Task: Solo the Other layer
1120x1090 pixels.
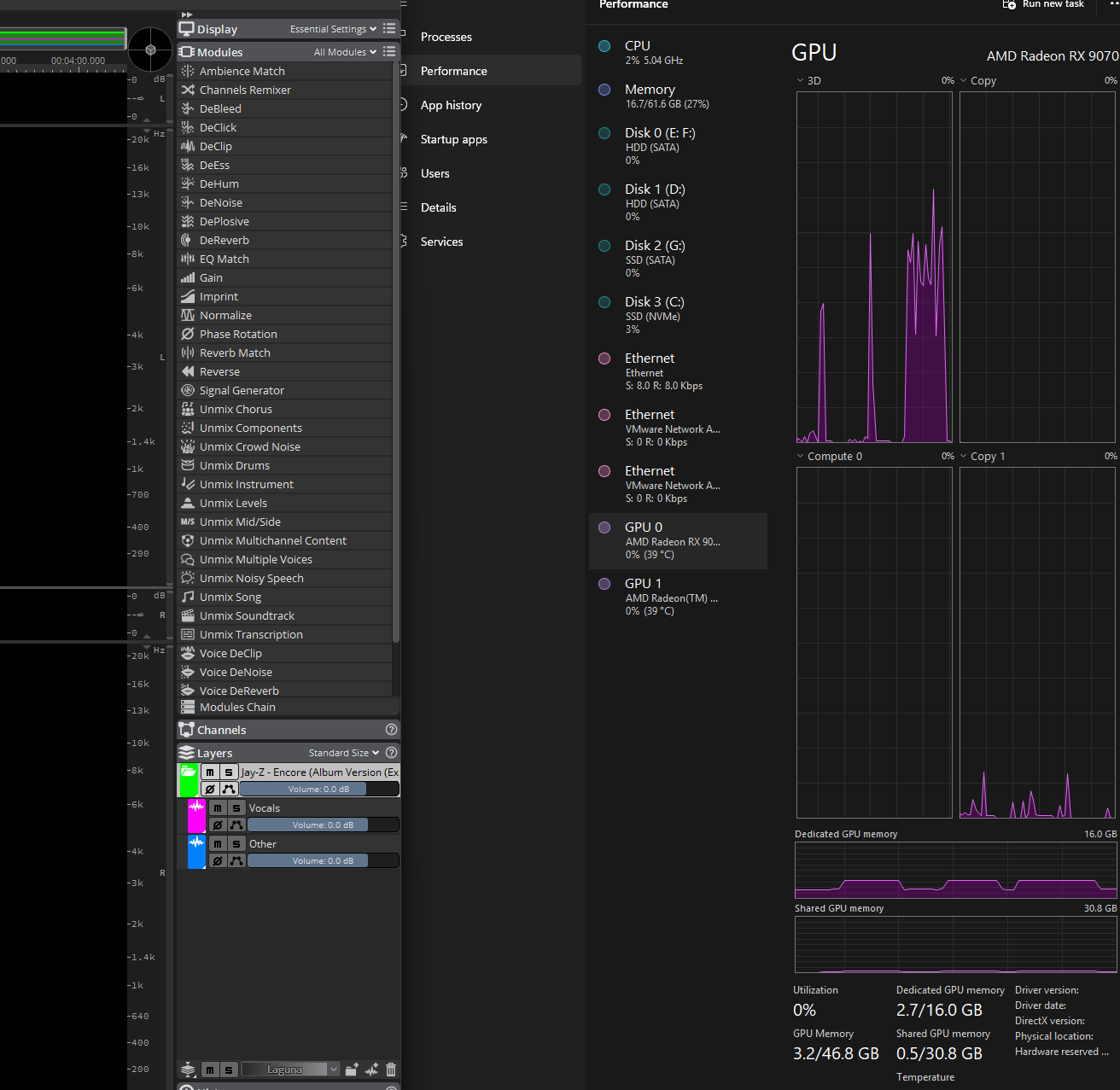Action: point(236,844)
